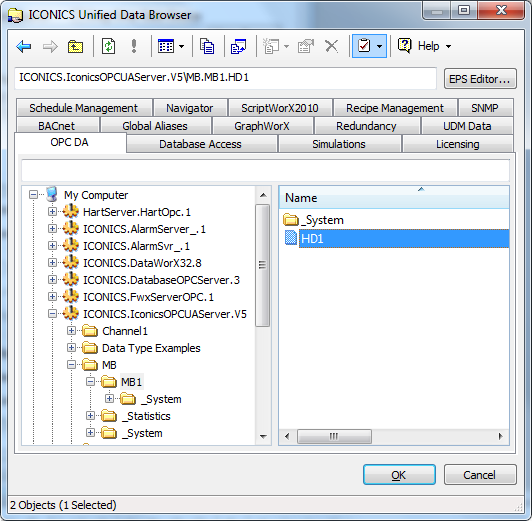This screenshot has height=521, width=532.
Task: Select the HartServer.HartOpc.1 server gear icon
Action: [71, 211]
